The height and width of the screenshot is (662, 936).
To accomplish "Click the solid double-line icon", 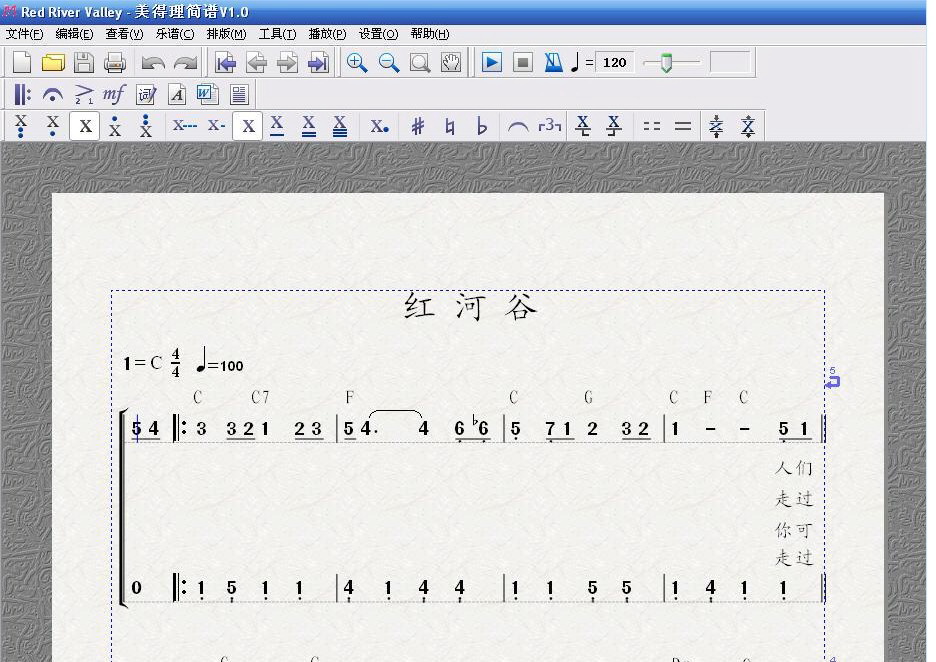I will 682,126.
